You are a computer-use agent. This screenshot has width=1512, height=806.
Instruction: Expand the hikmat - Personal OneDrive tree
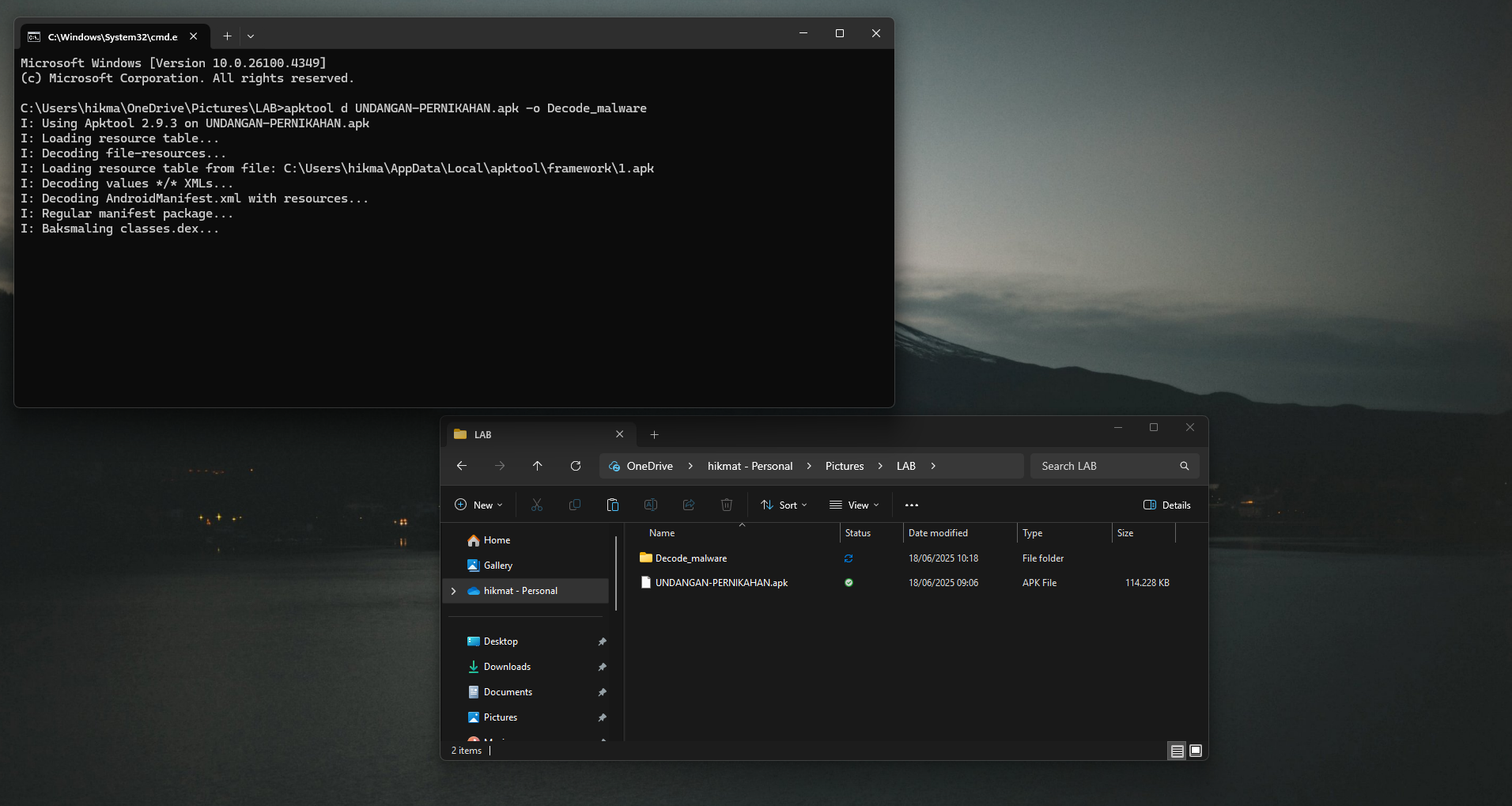tap(454, 591)
